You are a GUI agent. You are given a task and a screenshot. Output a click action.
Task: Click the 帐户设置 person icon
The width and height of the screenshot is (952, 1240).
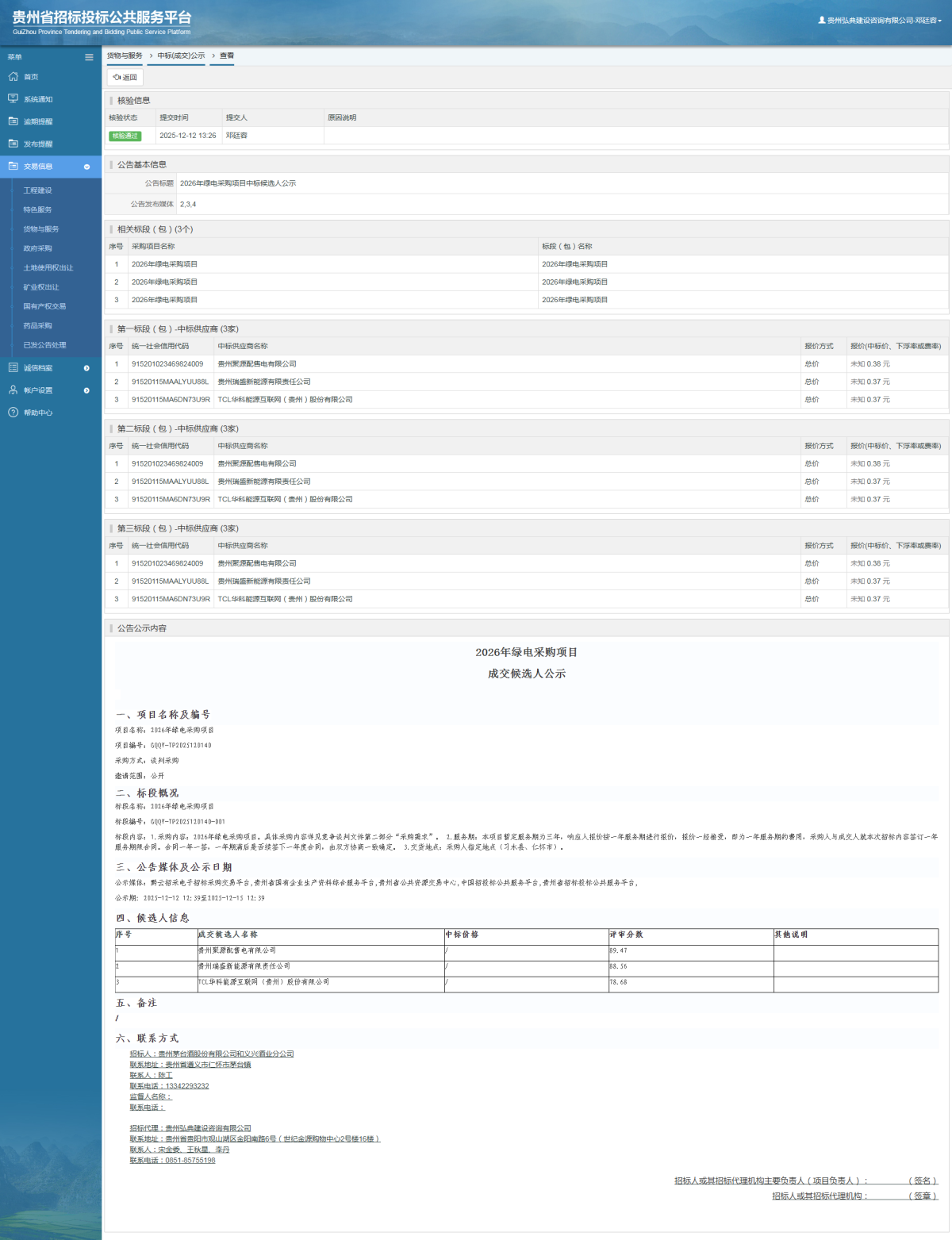[13, 390]
